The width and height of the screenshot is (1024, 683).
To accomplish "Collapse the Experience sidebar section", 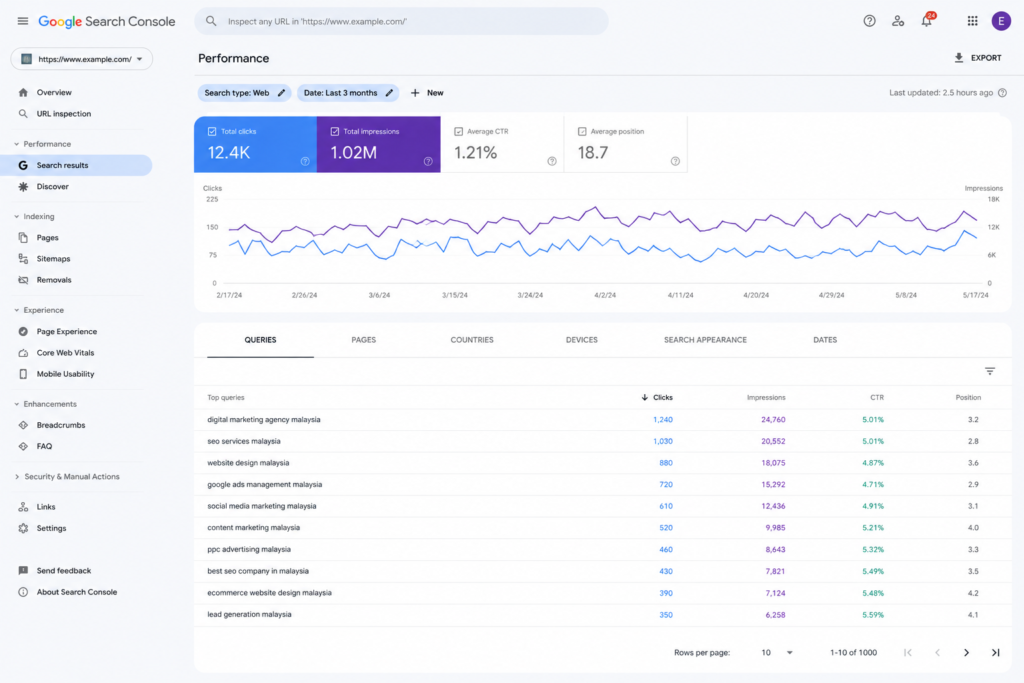I will click(17, 310).
